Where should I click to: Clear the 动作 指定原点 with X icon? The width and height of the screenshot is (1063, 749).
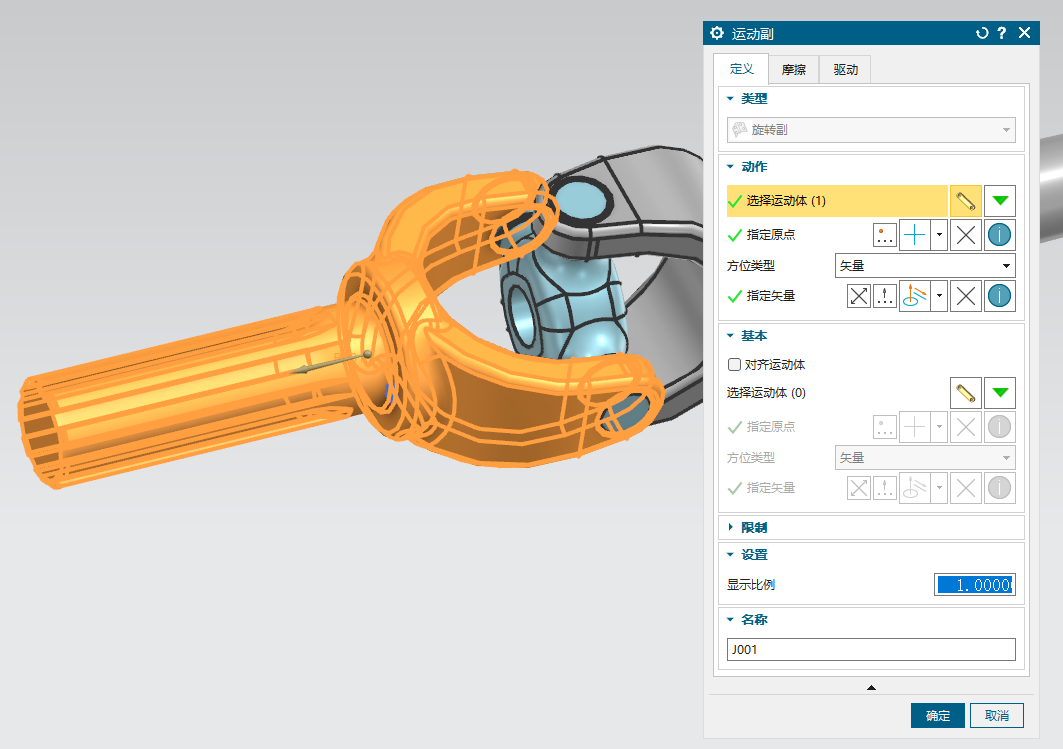point(965,236)
